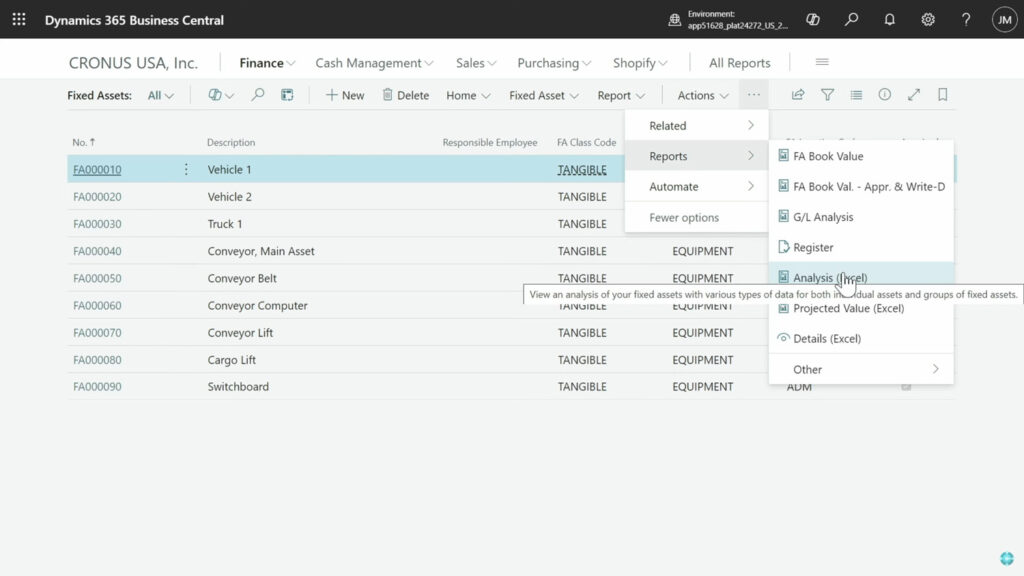This screenshot has height=576, width=1024.
Task: Open fixed asset FA000030
Action: [97, 224]
